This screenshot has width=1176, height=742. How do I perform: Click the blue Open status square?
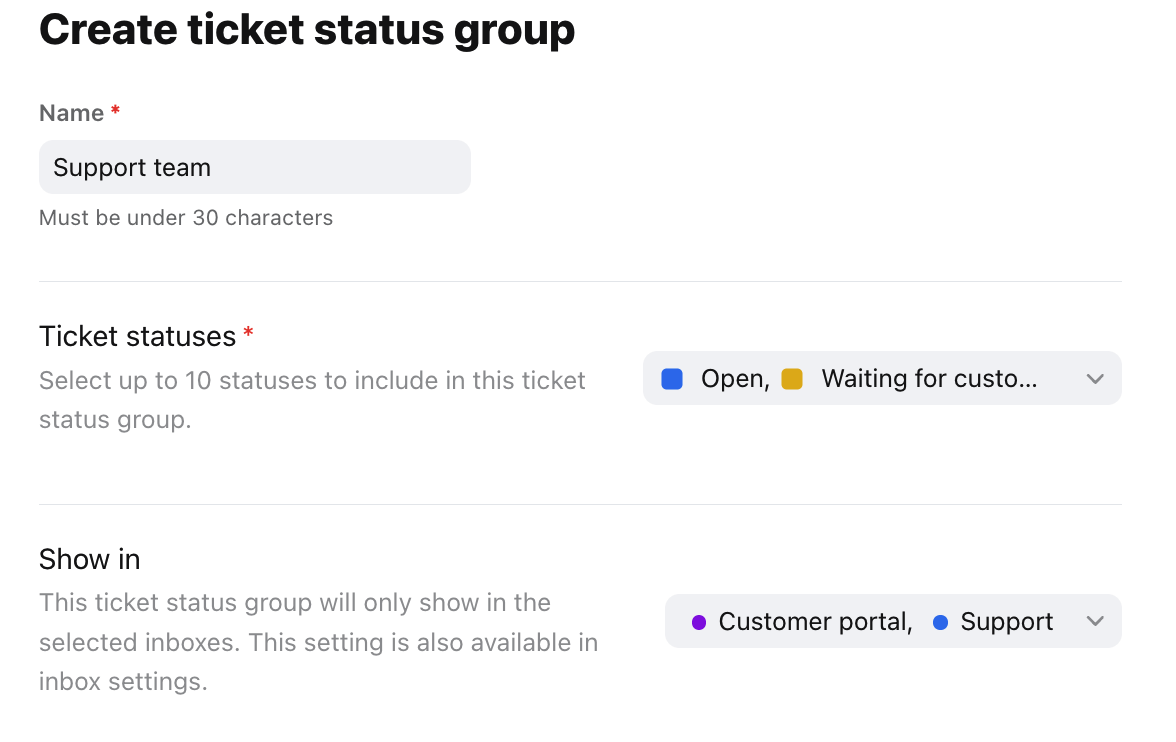coord(672,379)
